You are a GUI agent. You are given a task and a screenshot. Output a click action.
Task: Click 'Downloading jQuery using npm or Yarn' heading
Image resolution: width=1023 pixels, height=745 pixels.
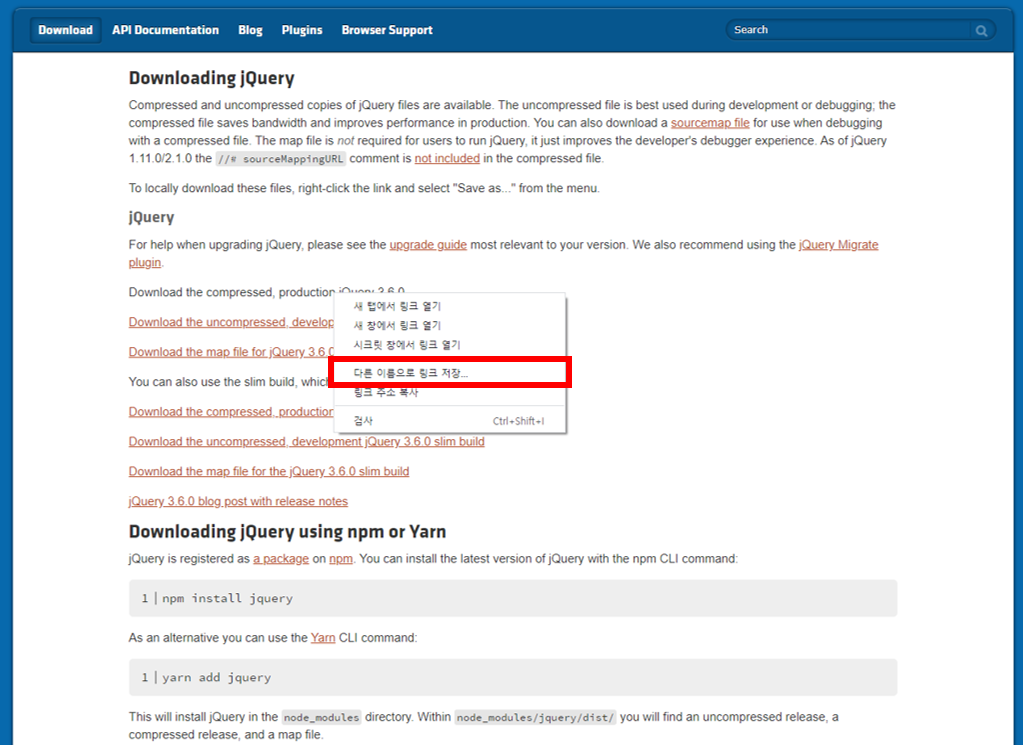(x=287, y=532)
